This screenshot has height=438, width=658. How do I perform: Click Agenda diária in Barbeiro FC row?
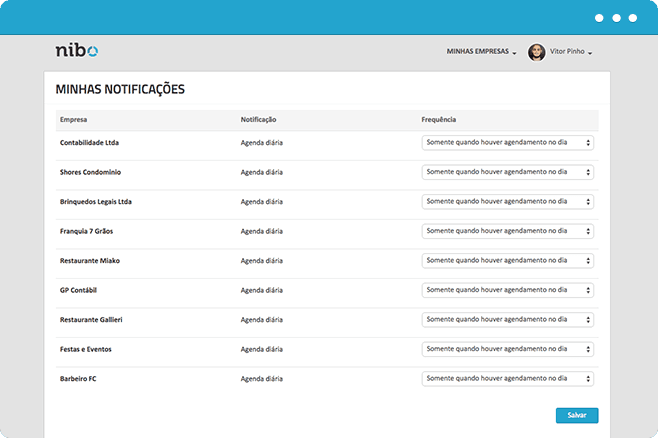coord(261,379)
